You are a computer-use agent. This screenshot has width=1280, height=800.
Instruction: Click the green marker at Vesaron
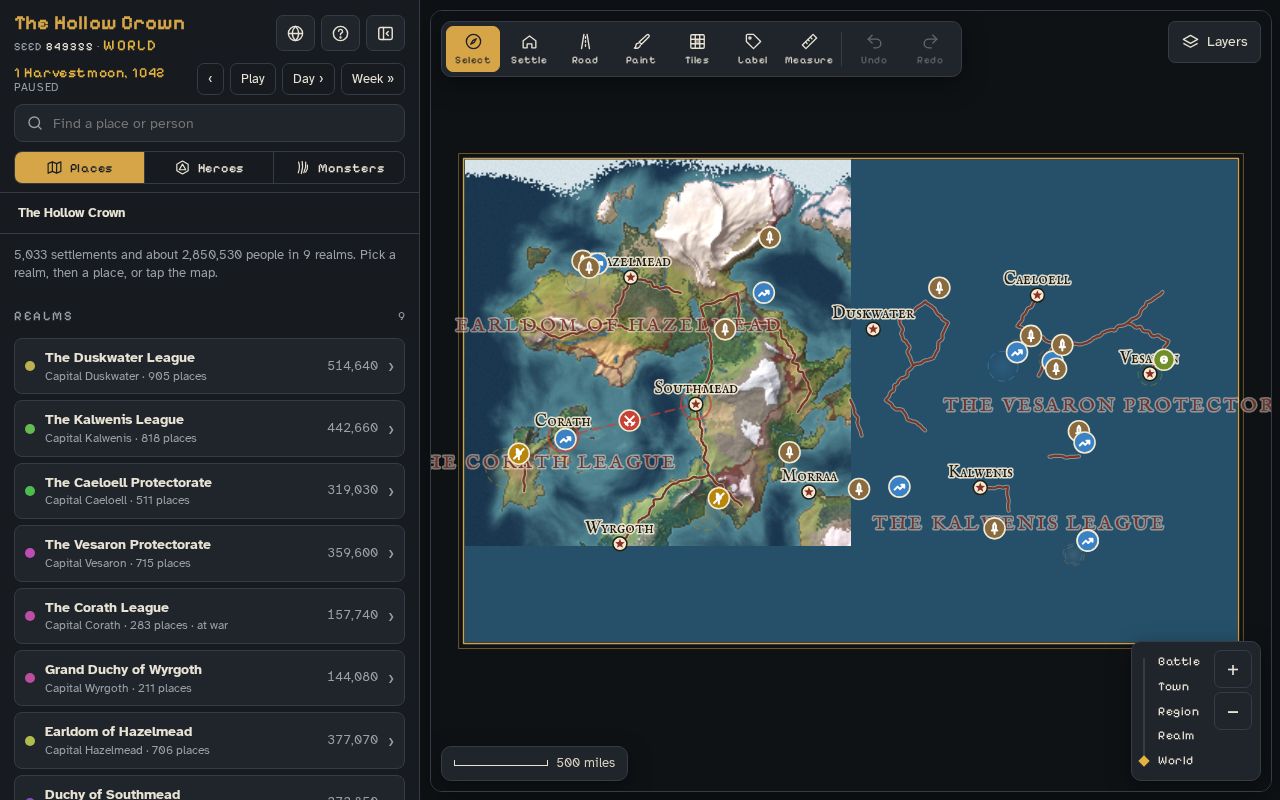click(x=1164, y=359)
